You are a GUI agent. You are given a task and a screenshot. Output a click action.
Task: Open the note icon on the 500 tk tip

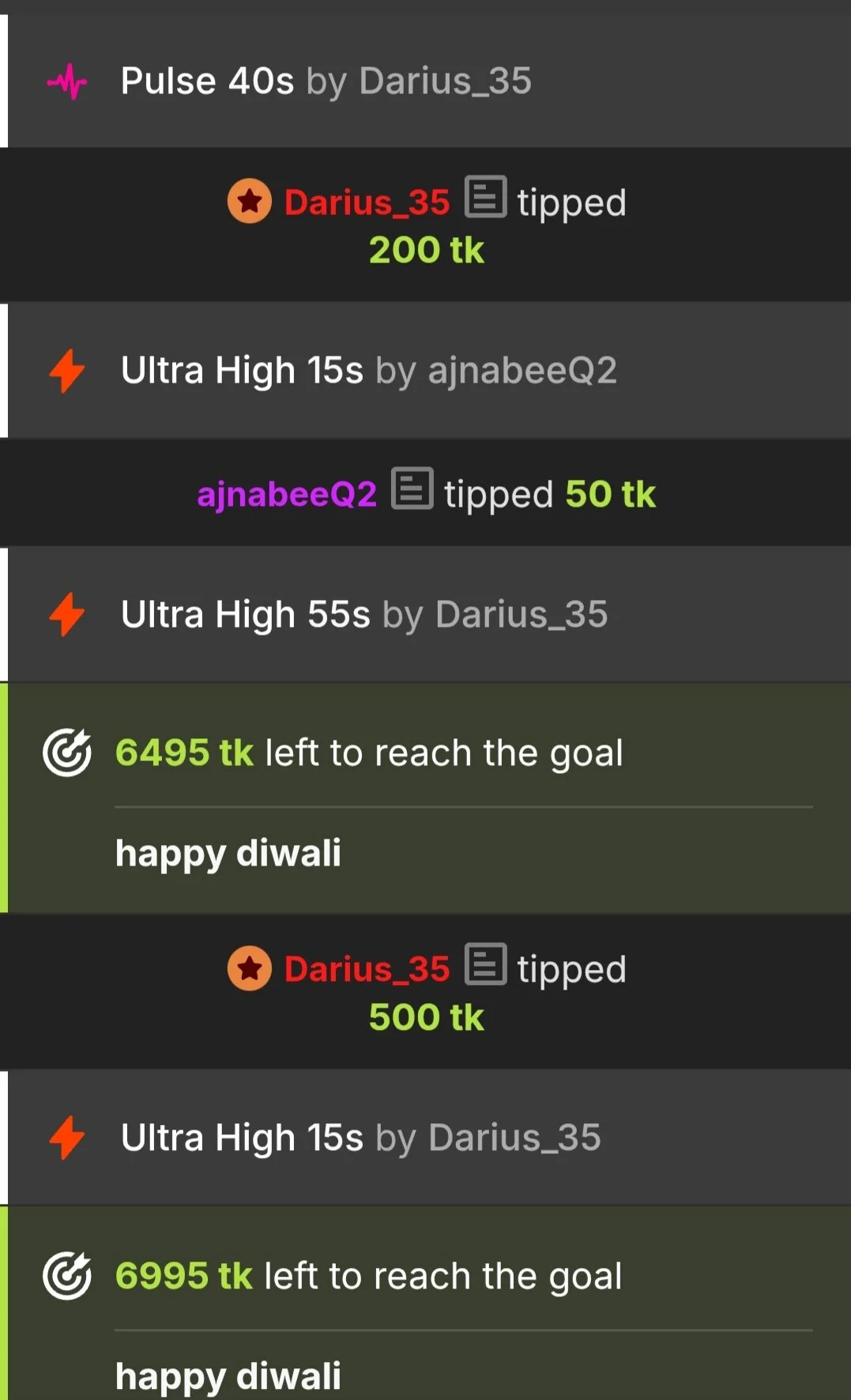[485, 964]
